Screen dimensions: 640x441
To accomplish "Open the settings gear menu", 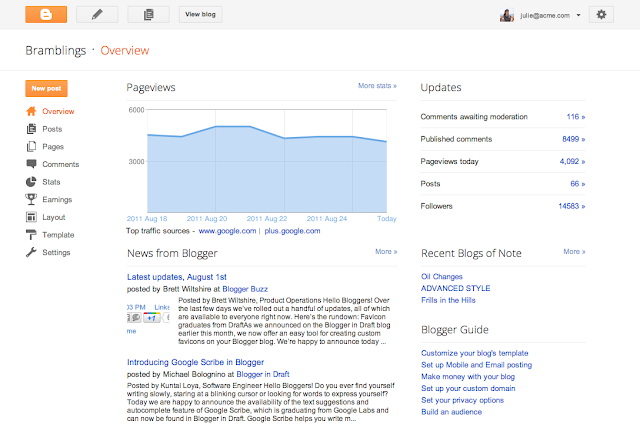I will pos(600,15).
